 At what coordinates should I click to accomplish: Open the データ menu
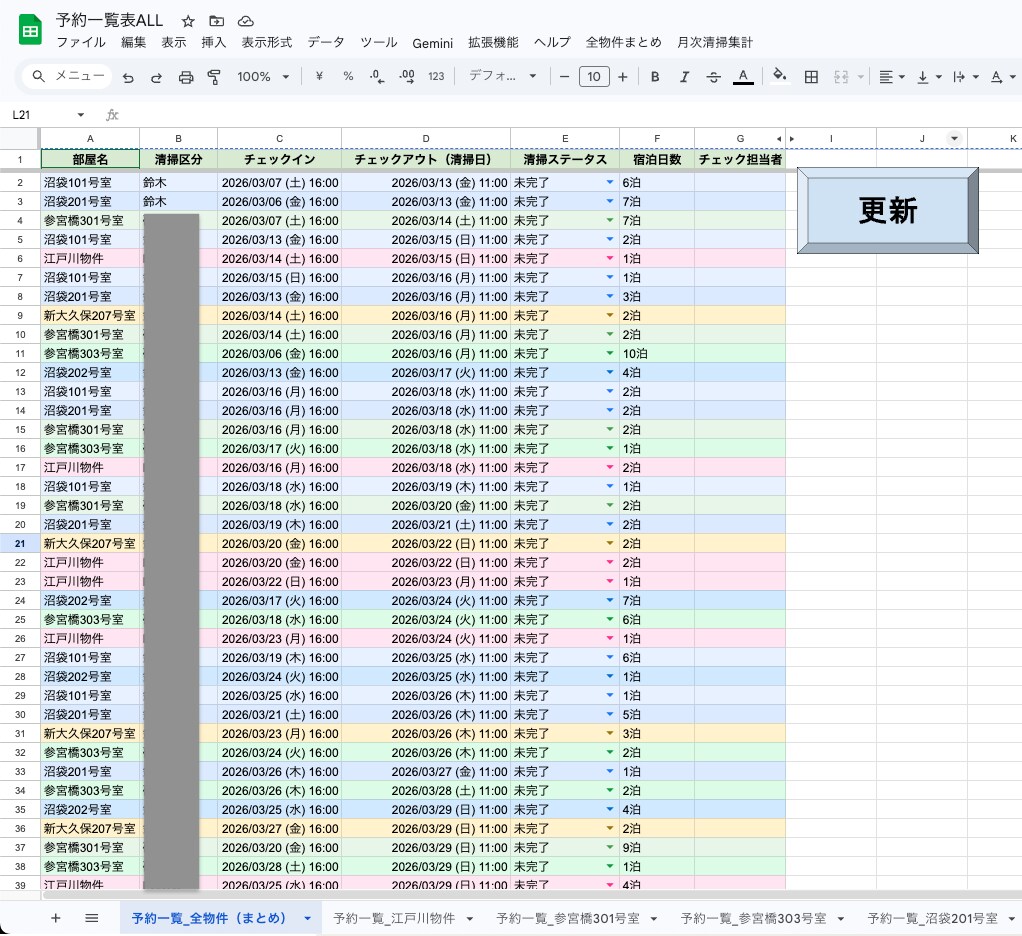(x=326, y=42)
